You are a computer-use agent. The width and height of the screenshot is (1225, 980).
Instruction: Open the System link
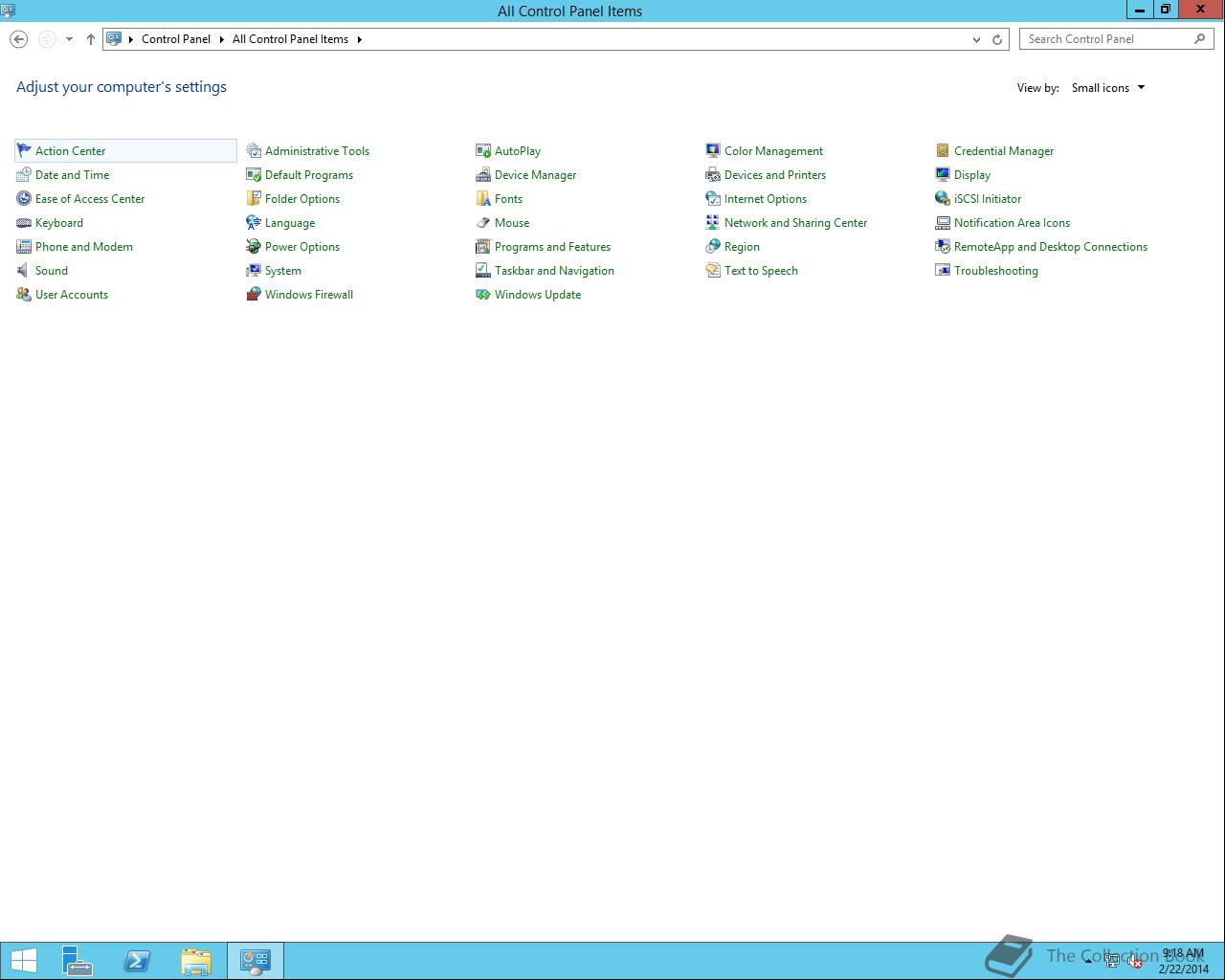[x=283, y=270]
